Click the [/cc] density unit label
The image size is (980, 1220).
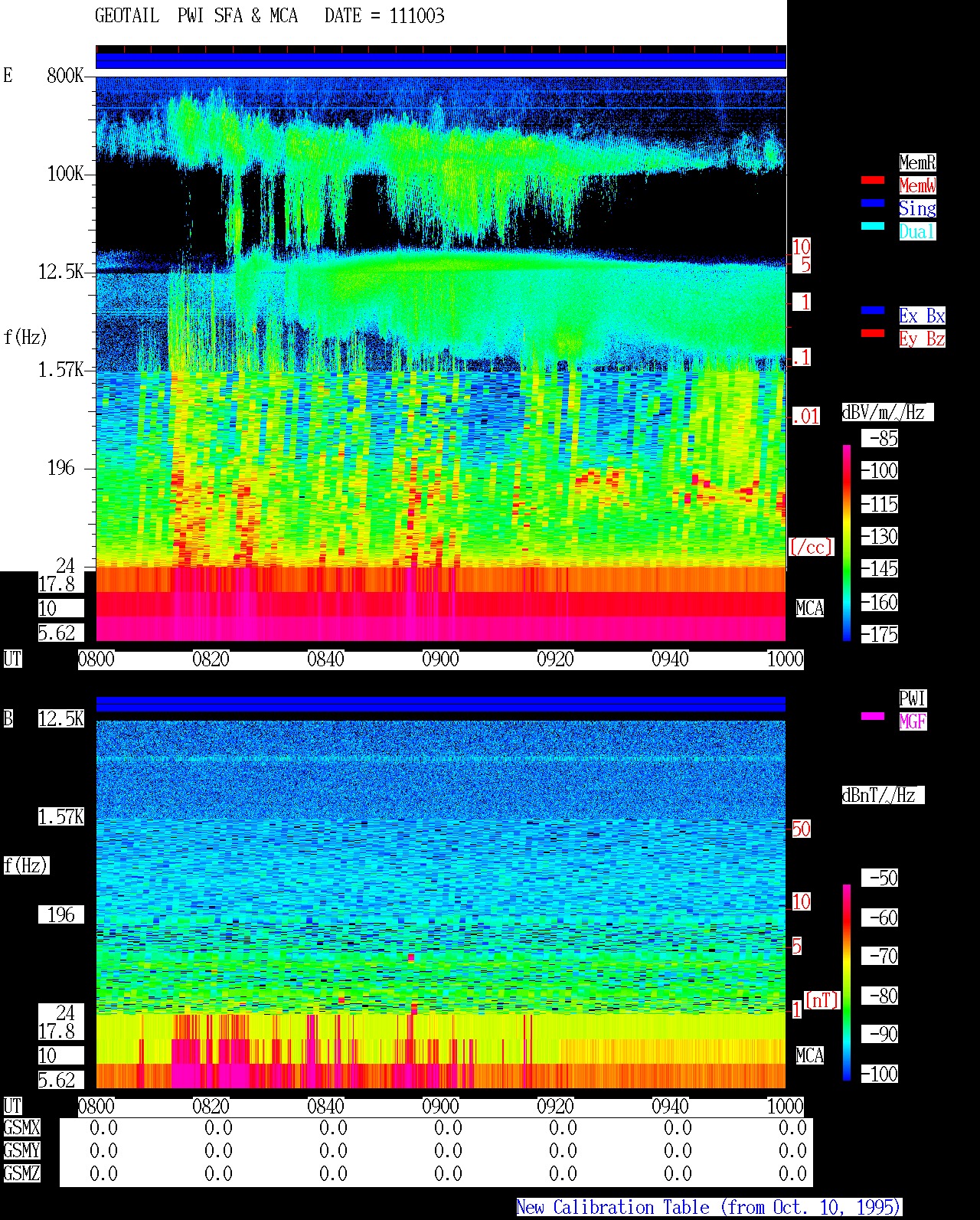pos(811,547)
